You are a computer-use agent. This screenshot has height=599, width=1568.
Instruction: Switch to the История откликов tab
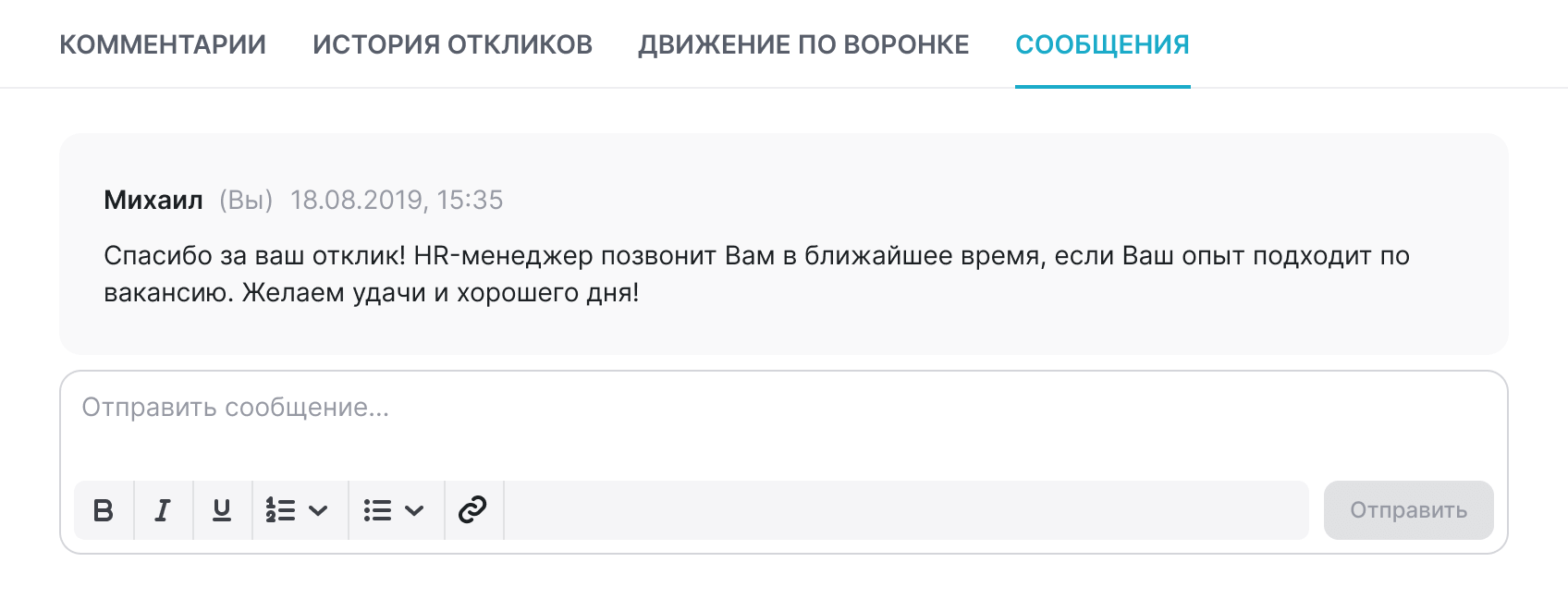(x=452, y=44)
